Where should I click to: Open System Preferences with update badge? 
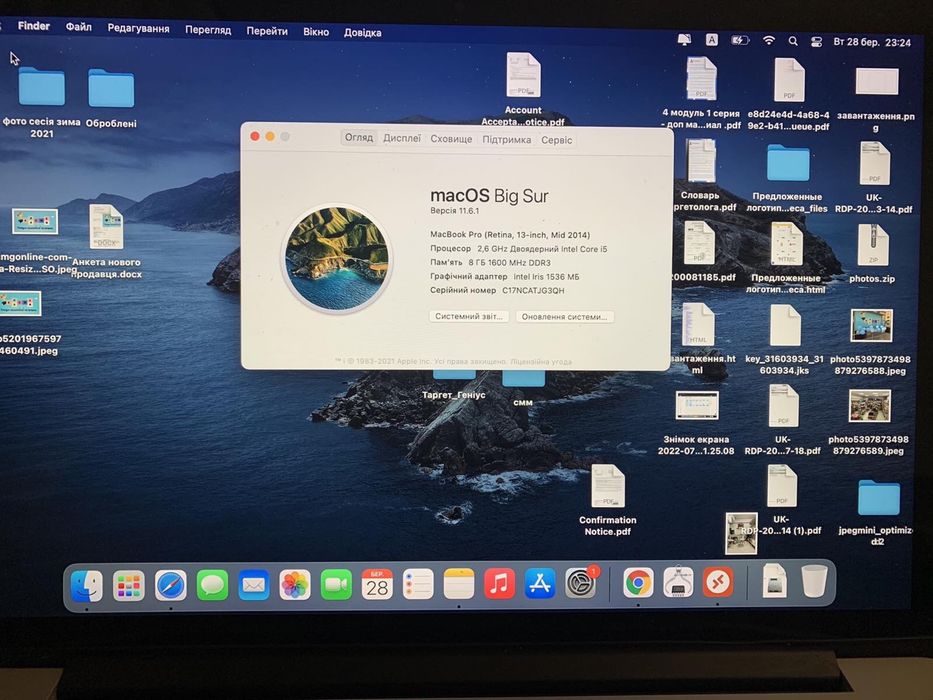(x=581, y=583)
